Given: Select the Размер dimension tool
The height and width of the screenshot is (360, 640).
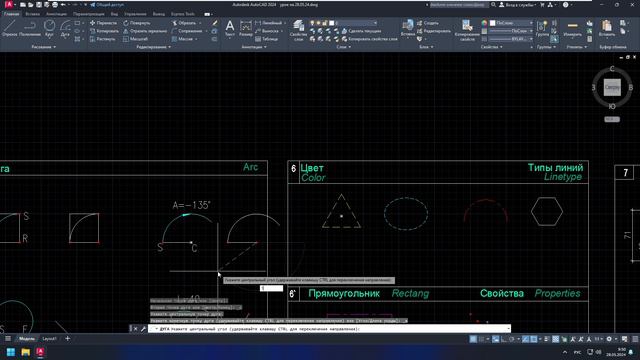Looking at the screenshot, I should [x=246, y=29].
